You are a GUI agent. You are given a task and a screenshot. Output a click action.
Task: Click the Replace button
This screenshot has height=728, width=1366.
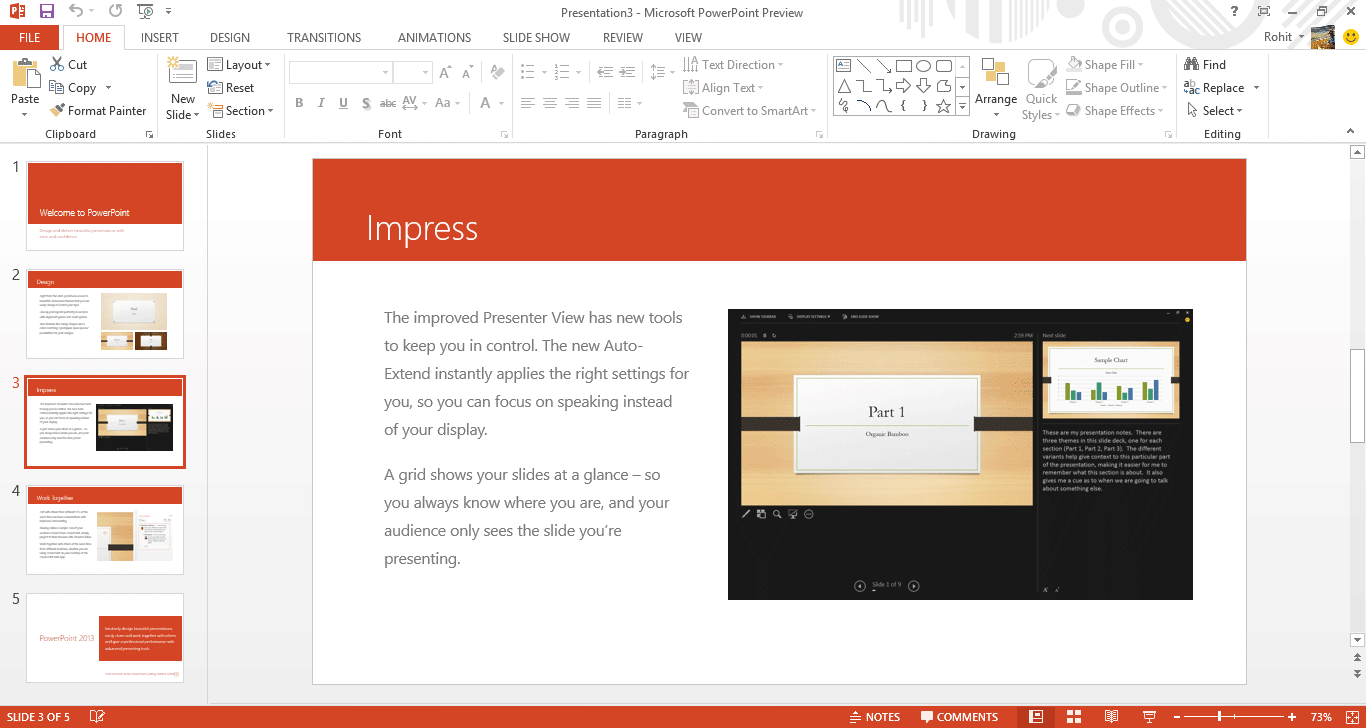pos(1214,88)
